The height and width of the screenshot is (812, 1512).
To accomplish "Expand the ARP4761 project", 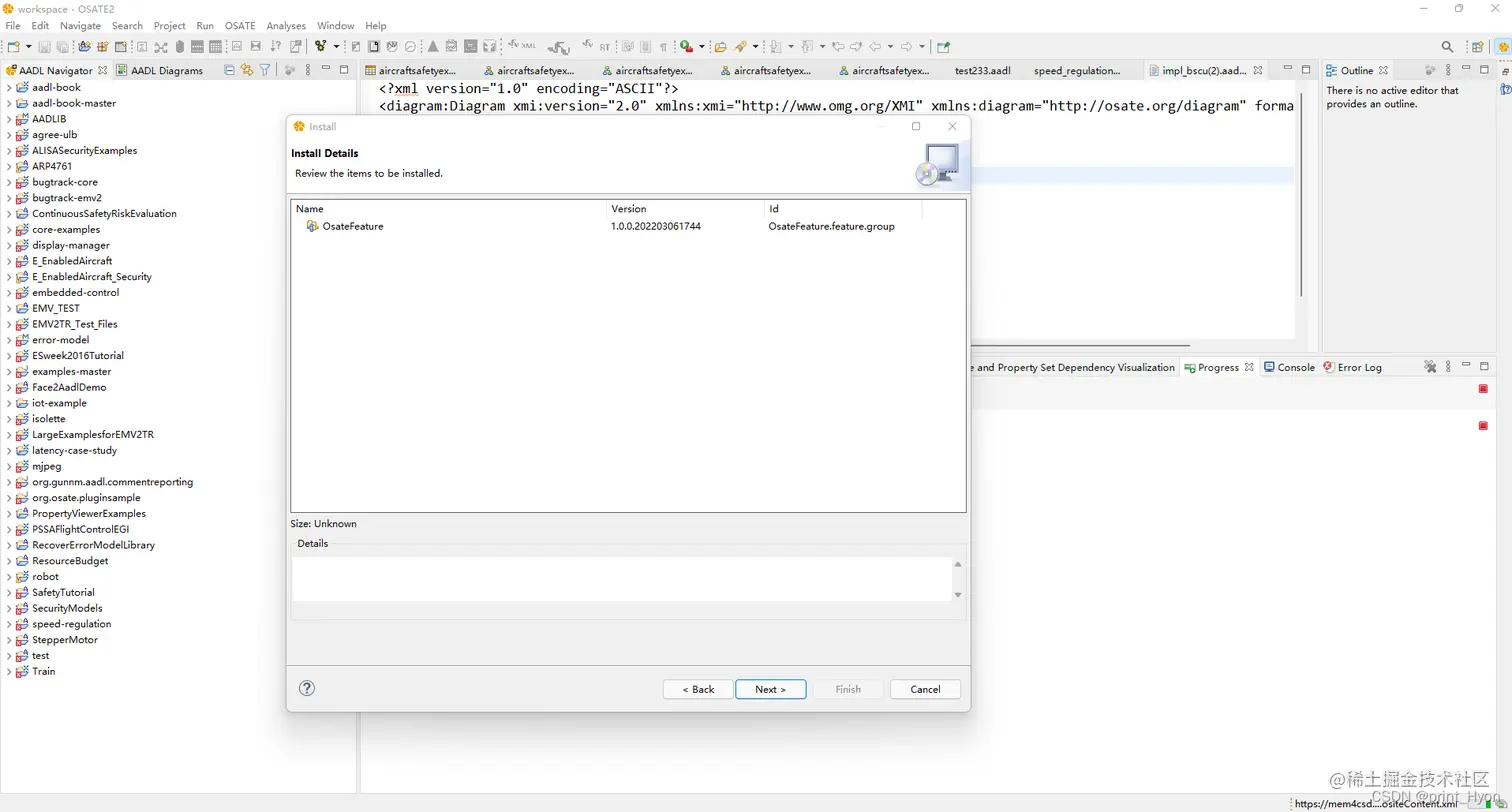I will [9, 166].
